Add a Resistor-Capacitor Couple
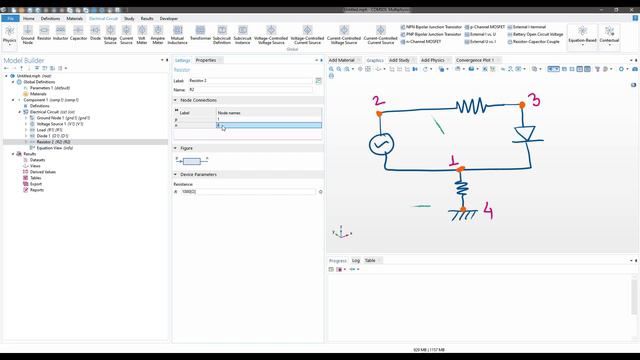 pos(533,42)
